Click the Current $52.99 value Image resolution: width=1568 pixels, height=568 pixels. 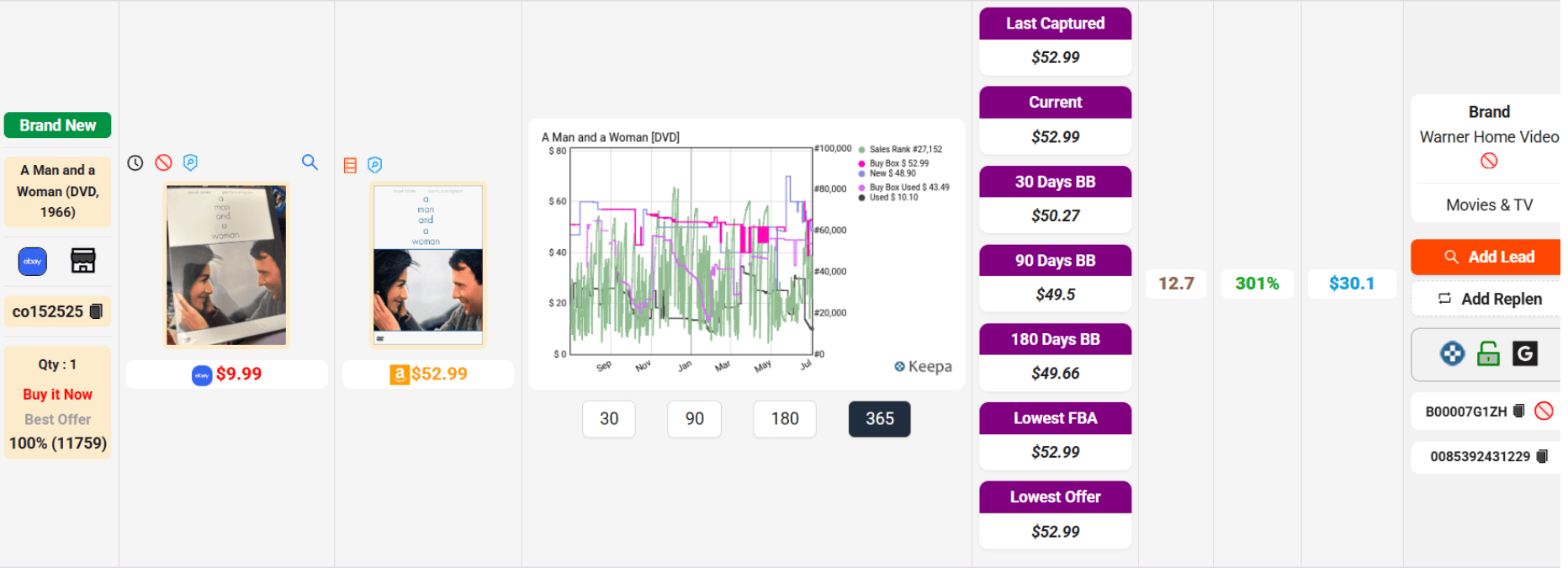click(x=1056, y=136)
